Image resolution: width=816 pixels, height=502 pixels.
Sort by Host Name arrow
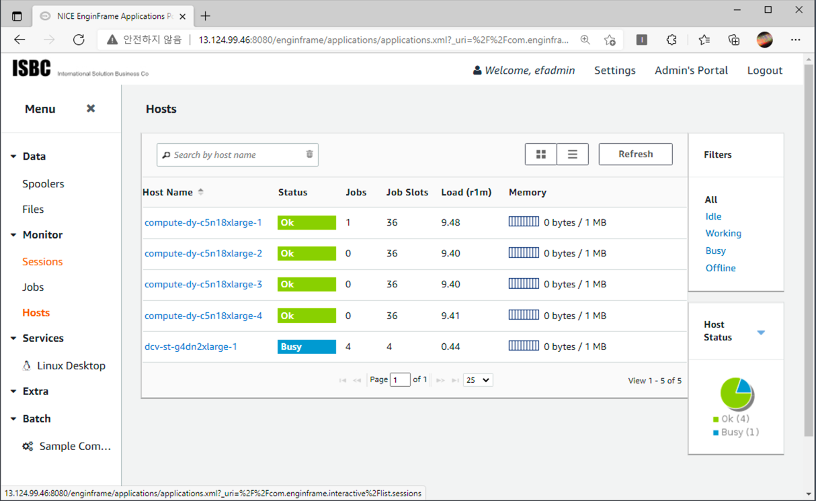(201, 192)
